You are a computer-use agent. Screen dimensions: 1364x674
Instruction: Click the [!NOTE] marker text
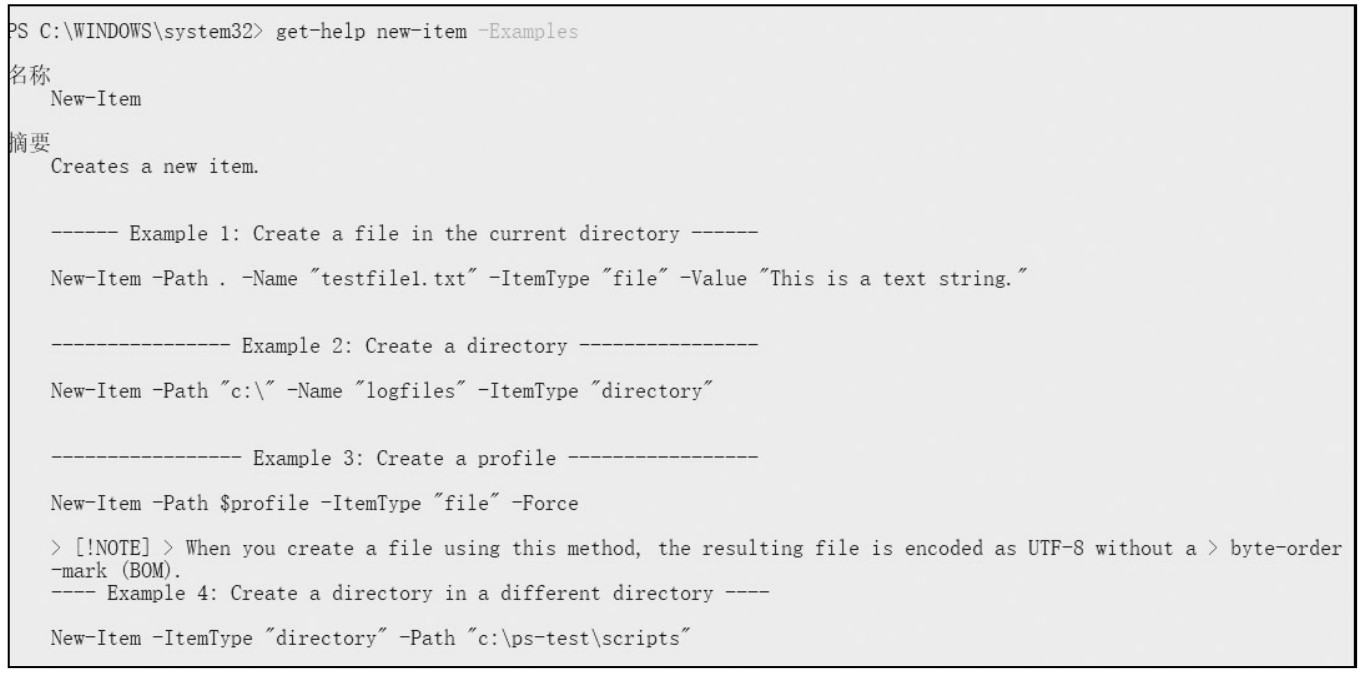pyautogui.click(x=108, y=548)
